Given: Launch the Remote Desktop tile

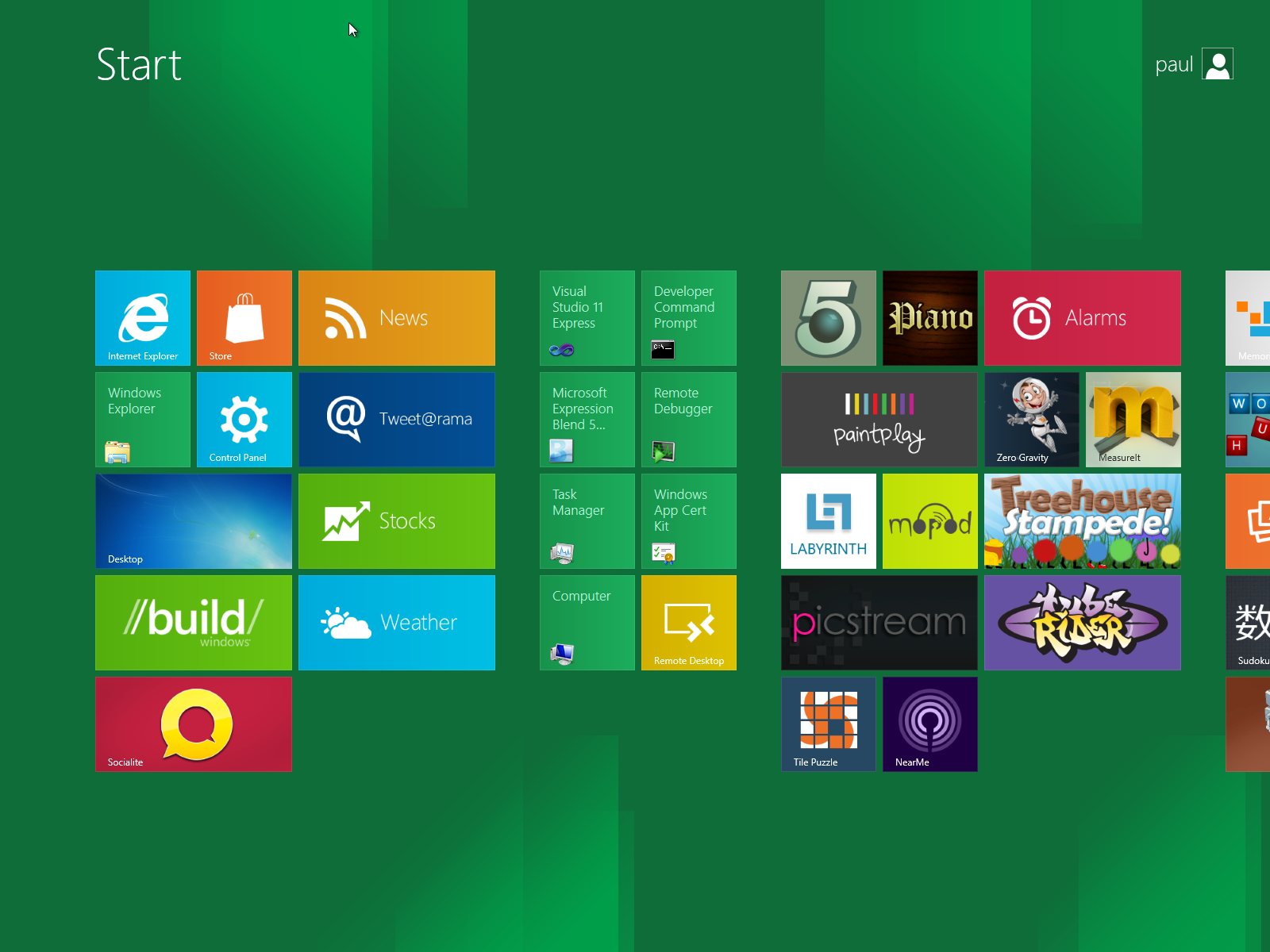Looking at the screenshot, I should (689, 623).
